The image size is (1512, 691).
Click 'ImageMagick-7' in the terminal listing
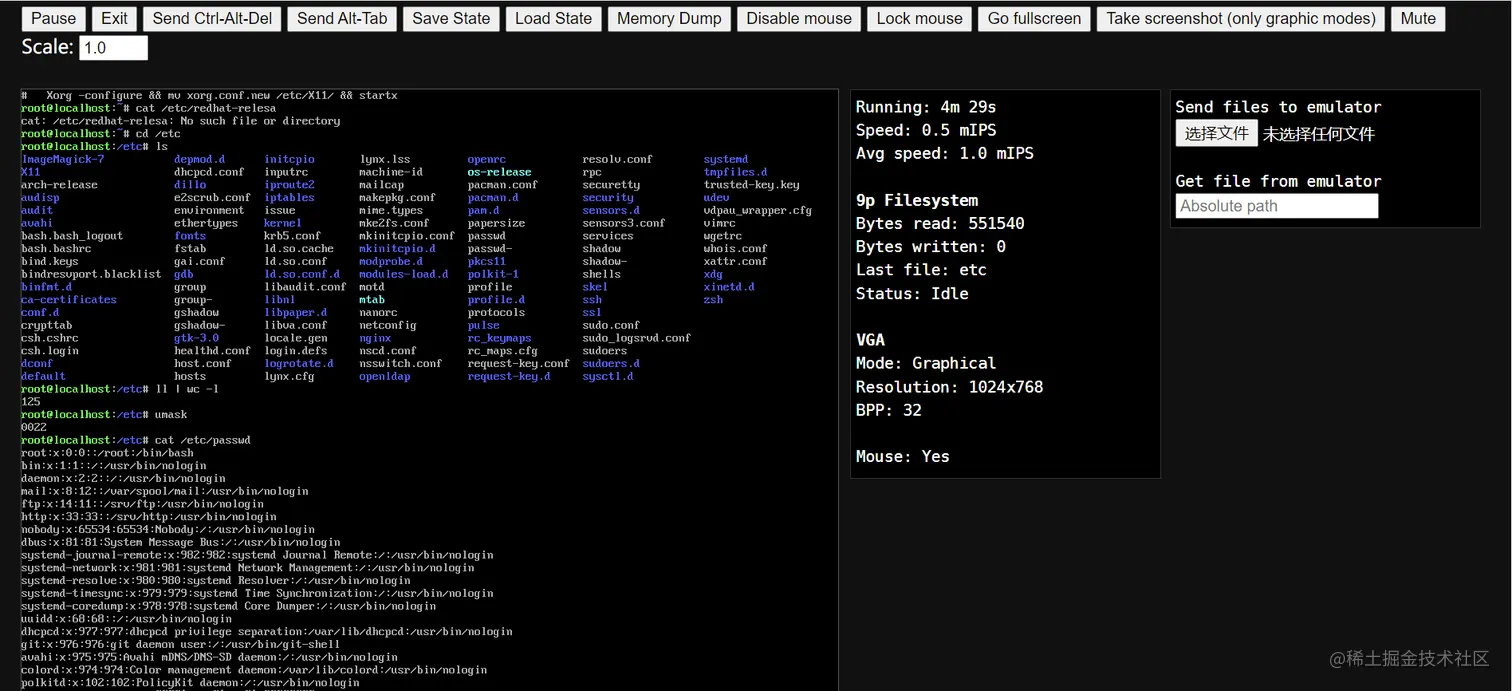coord(62,159)
